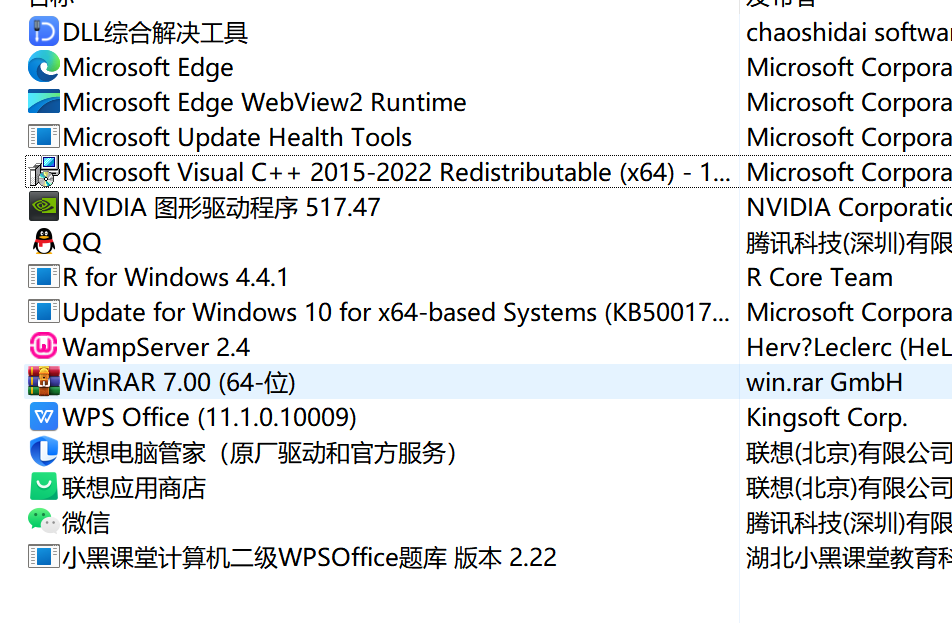Click the Edge WebView2 Runtime icon
The image size is (952, 623).
tap(44, 103)
